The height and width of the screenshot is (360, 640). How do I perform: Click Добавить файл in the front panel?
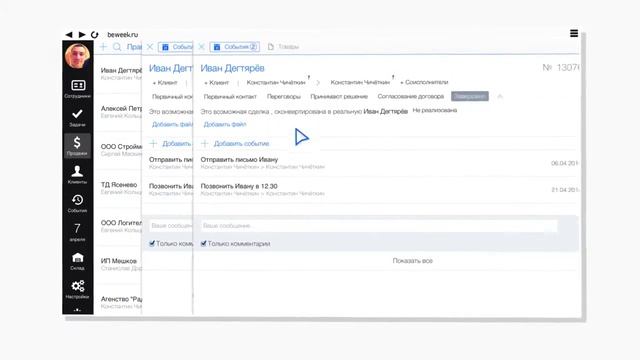click(225, 124)
